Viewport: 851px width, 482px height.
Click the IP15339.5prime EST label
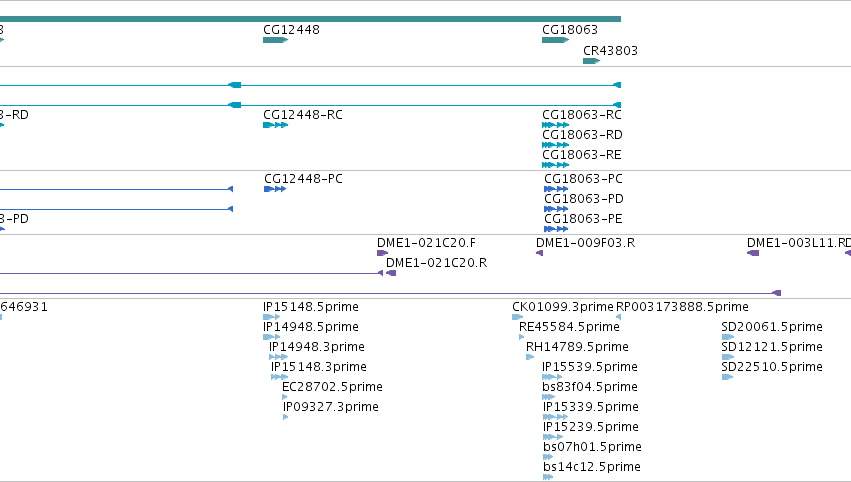[591, 408]
